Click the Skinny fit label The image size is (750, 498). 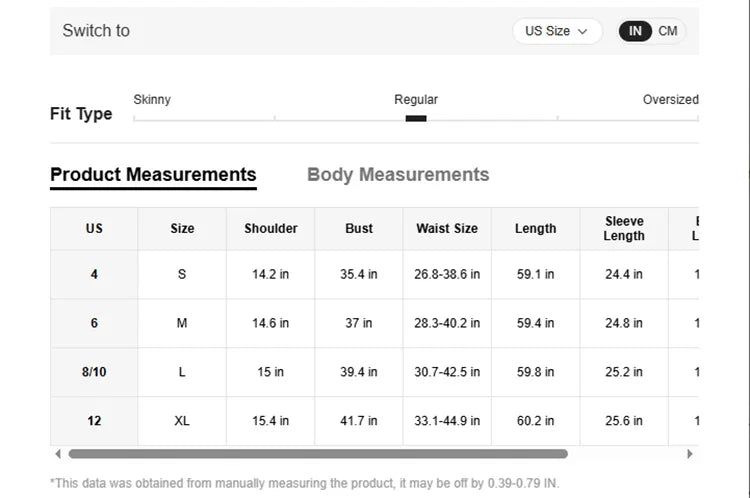[152, 100]
